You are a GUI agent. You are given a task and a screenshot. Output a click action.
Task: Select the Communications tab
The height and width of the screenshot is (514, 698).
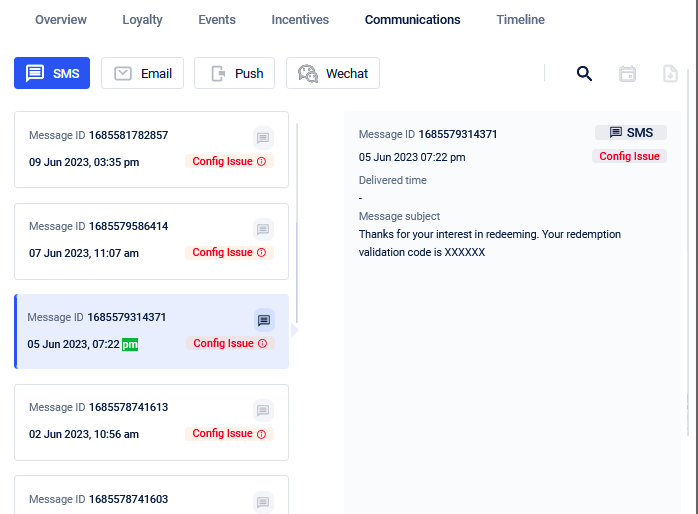pos(413,20)
